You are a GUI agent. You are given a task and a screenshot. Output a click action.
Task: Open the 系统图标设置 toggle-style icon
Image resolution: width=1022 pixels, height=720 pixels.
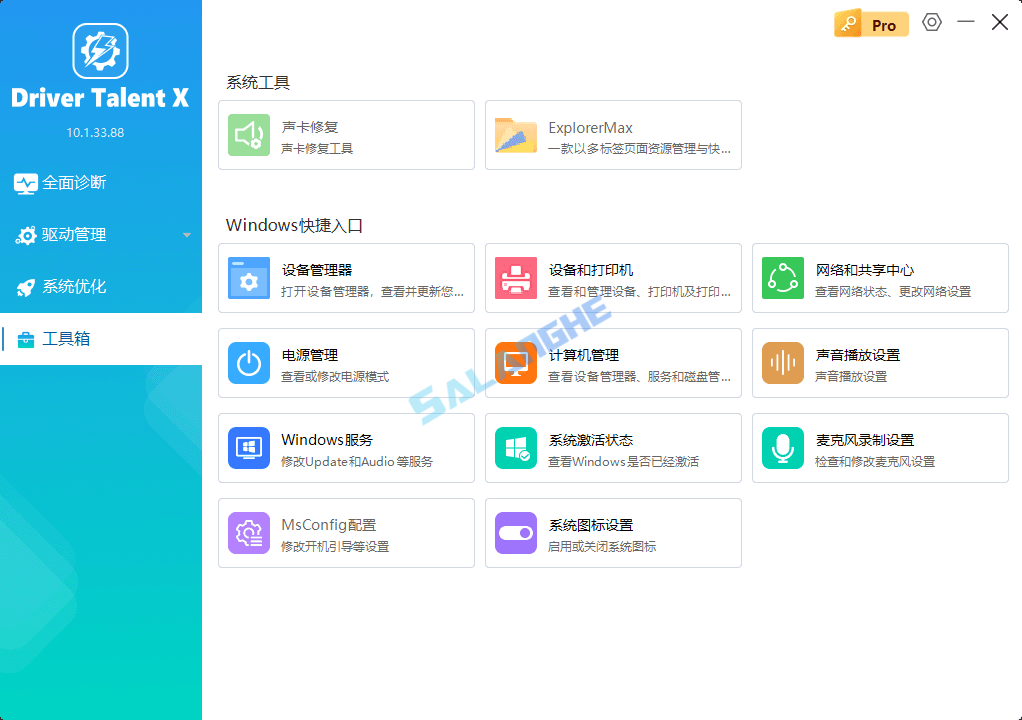[515, 533]
